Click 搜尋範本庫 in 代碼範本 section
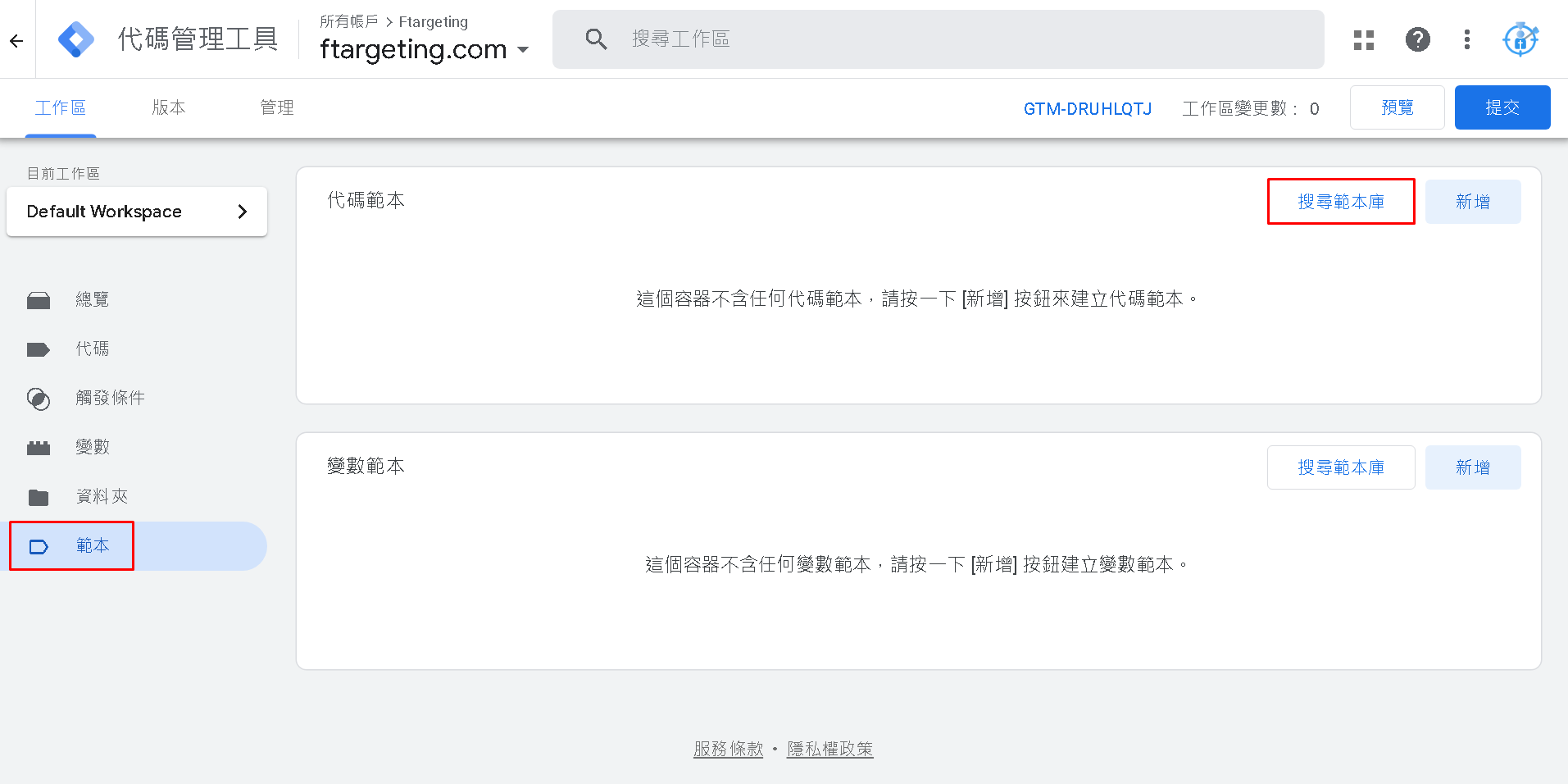The width and height of the screenshot is (1568, 784). point(1341,202)
